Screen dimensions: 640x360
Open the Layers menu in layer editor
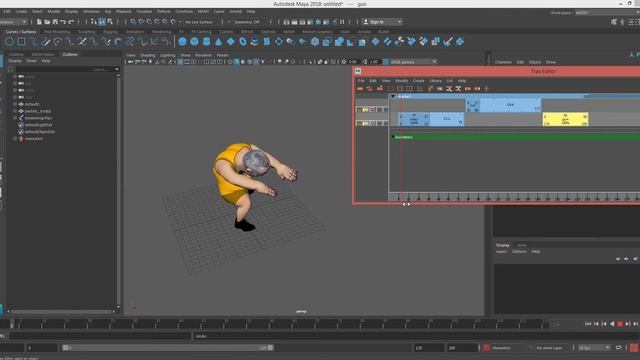pyautogui.click(x=501, y=251)
